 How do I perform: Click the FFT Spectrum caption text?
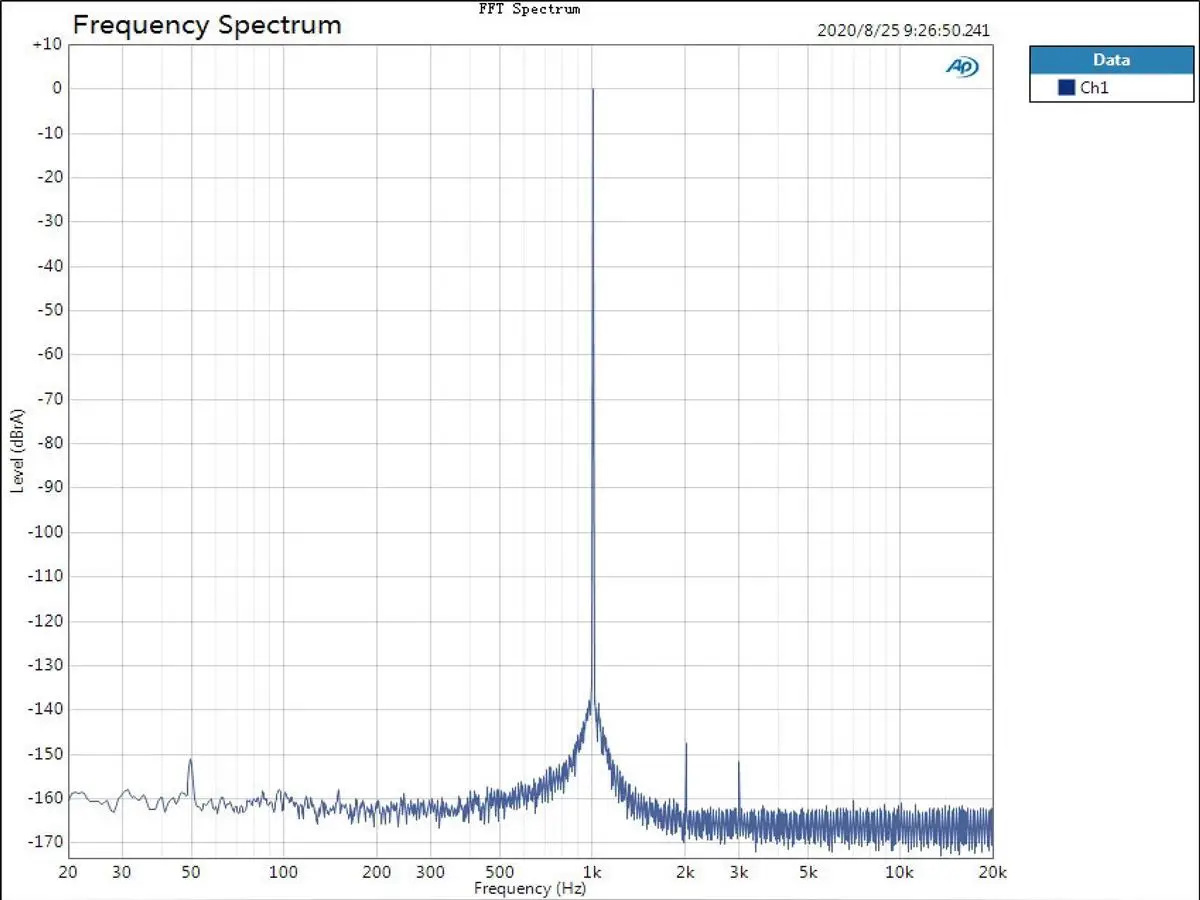[529, 9]
